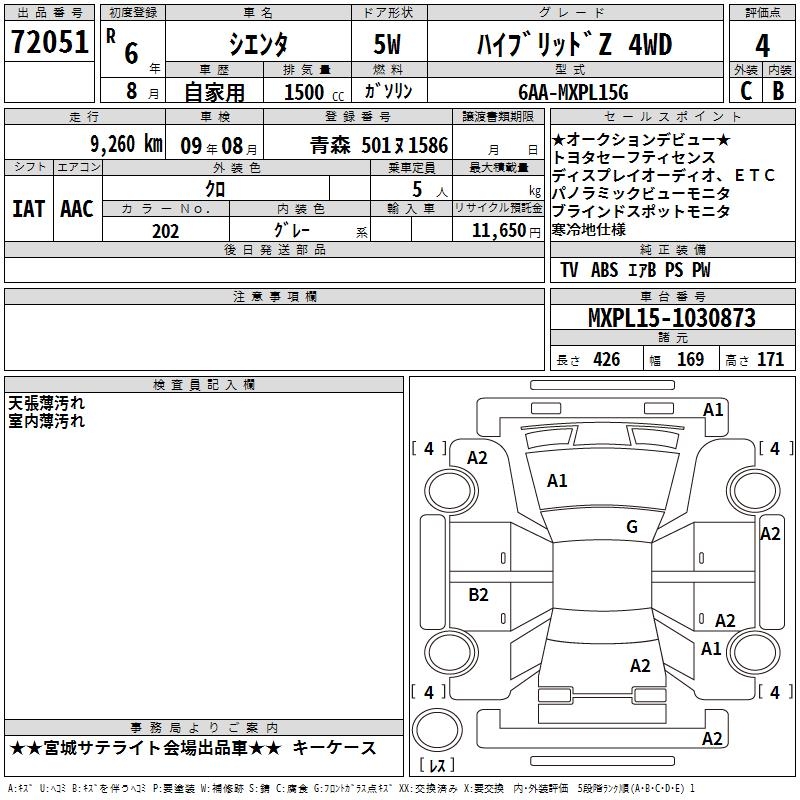Select exterior color クロ

pyautogui.click(x=215, y=189)
